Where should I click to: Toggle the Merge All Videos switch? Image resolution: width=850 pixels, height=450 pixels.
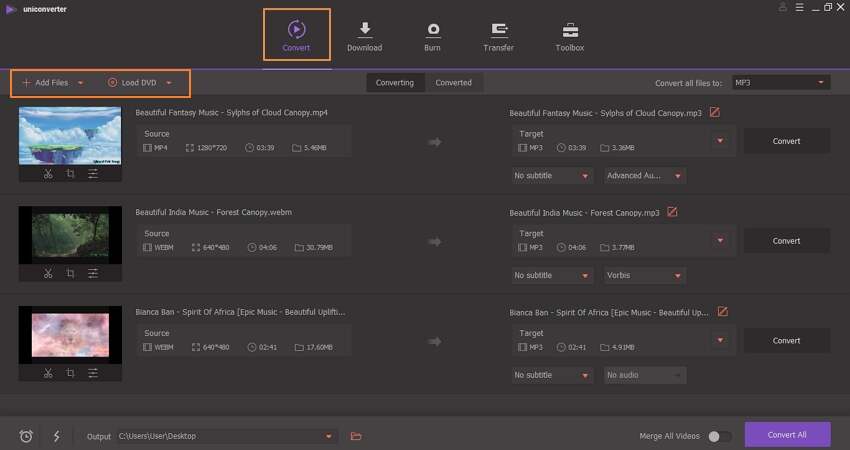(719, 436)
